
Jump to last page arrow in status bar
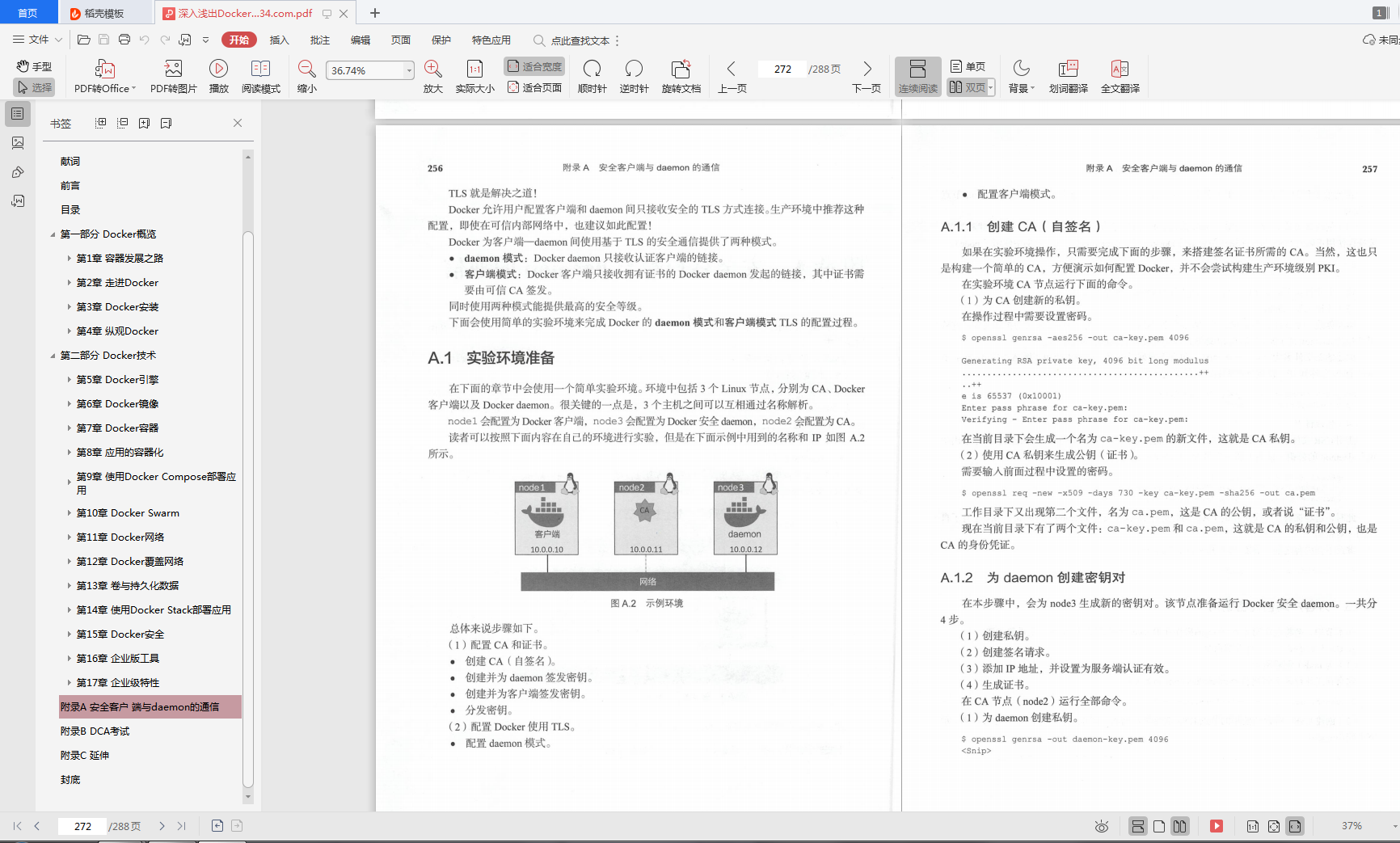pos(181,826)
